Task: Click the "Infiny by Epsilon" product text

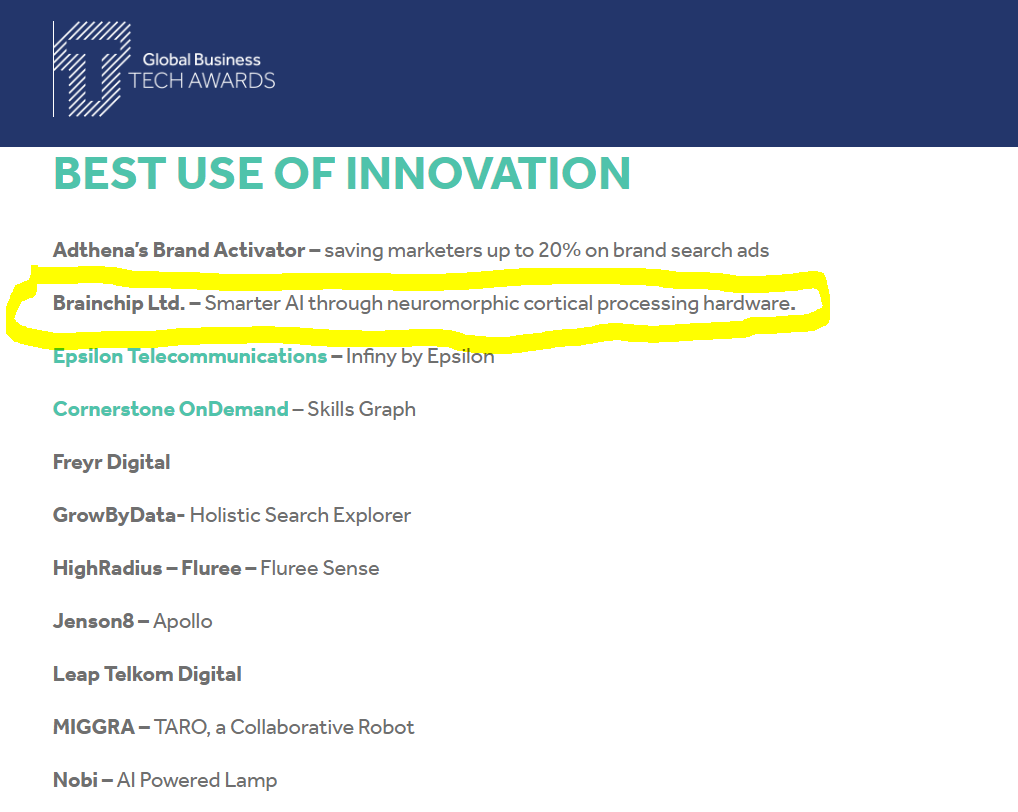Action: [x=420, y=356]
